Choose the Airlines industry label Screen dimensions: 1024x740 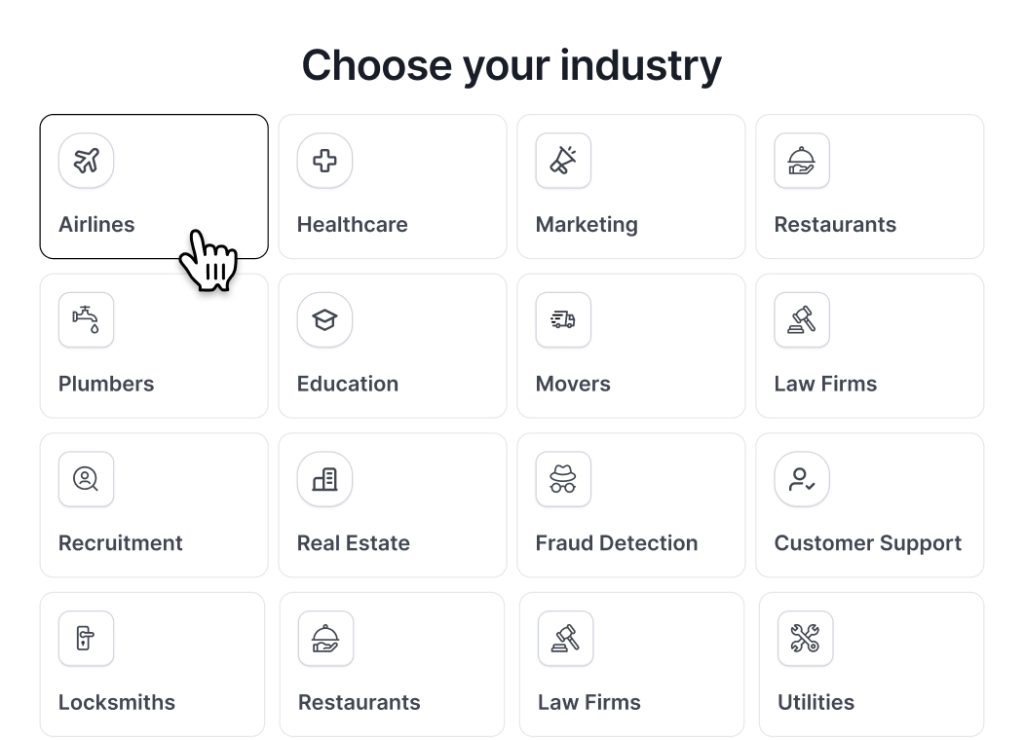(x=97, y=225)
